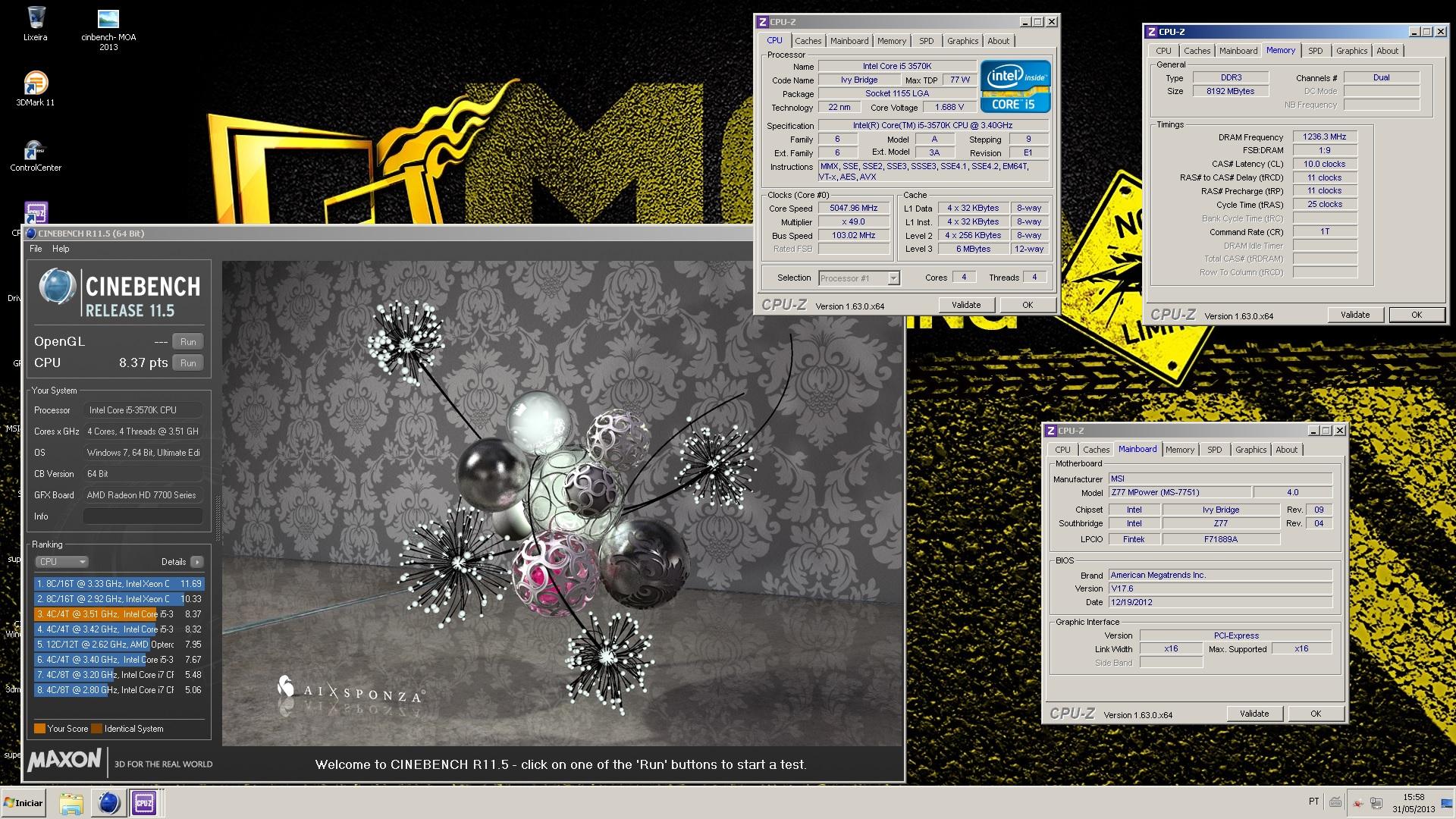The width and height of the screenshot is (1456, 819).
Task: Click the keyboard tray icon
Action: point(1335,802)
